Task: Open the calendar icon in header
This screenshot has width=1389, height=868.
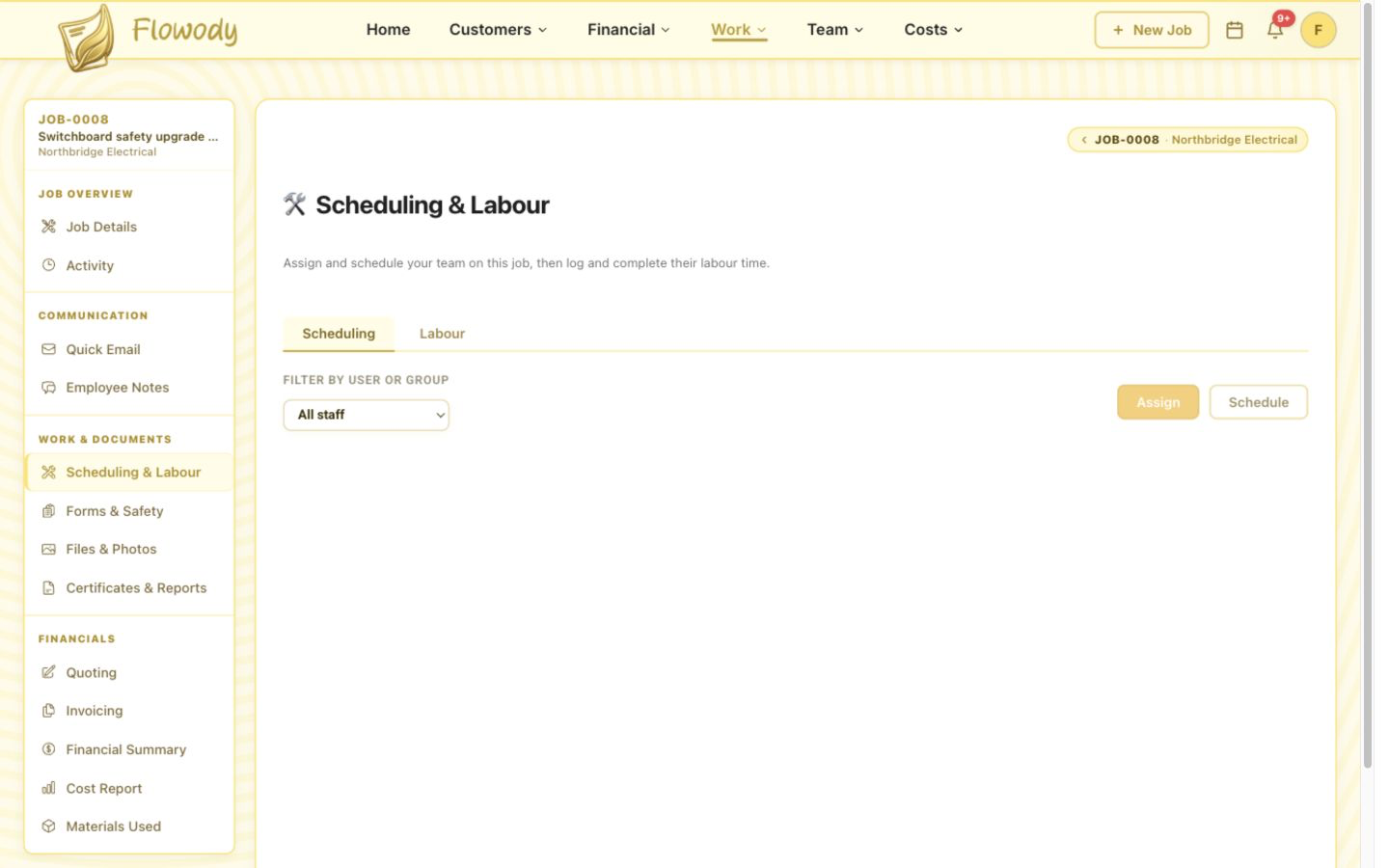Action: 1234,30
